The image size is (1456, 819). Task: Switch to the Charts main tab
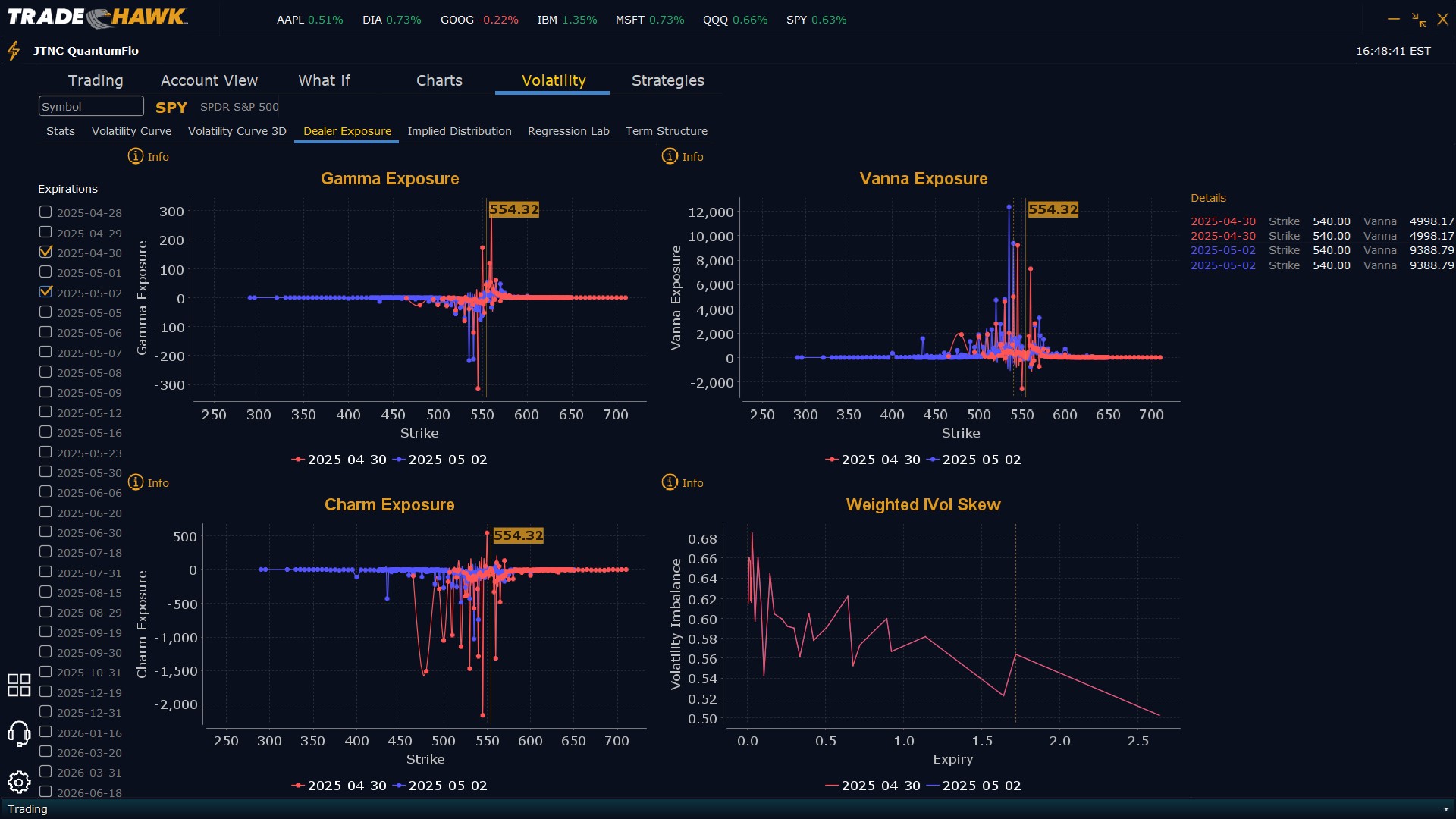click(439, 80)
